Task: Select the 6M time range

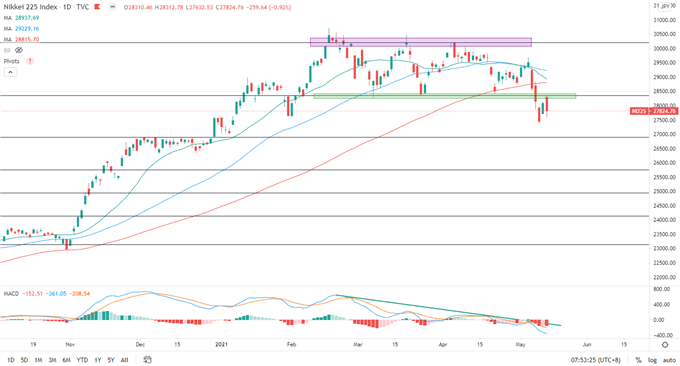Action: [x=66, y=360]
